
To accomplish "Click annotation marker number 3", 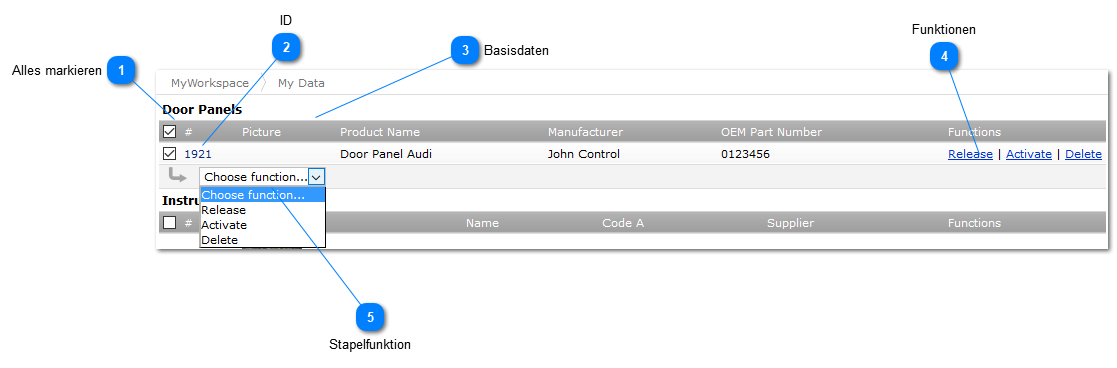I will (465, 51).
